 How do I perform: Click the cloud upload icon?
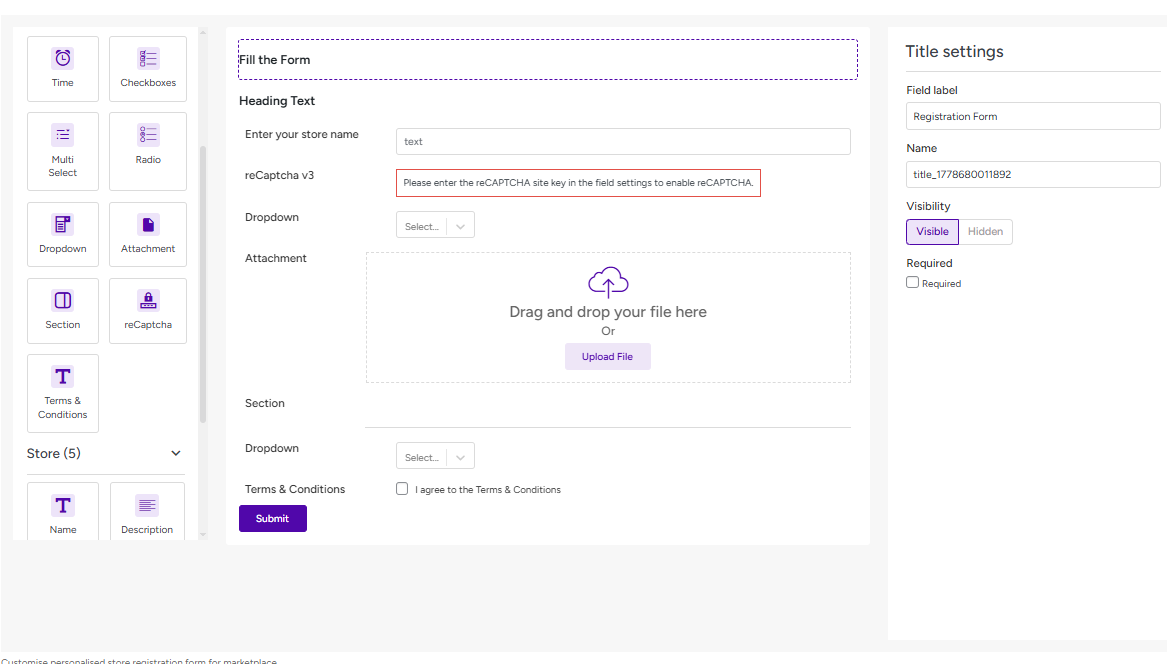[608, 282]
